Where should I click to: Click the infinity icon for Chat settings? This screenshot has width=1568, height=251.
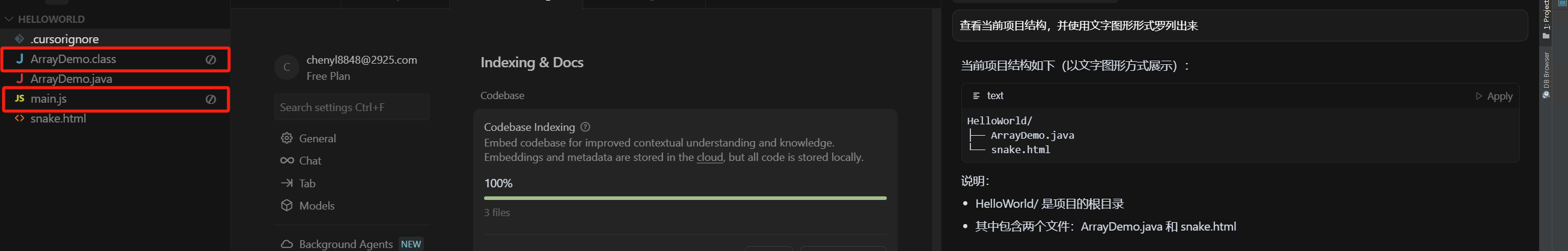(287, 160)
